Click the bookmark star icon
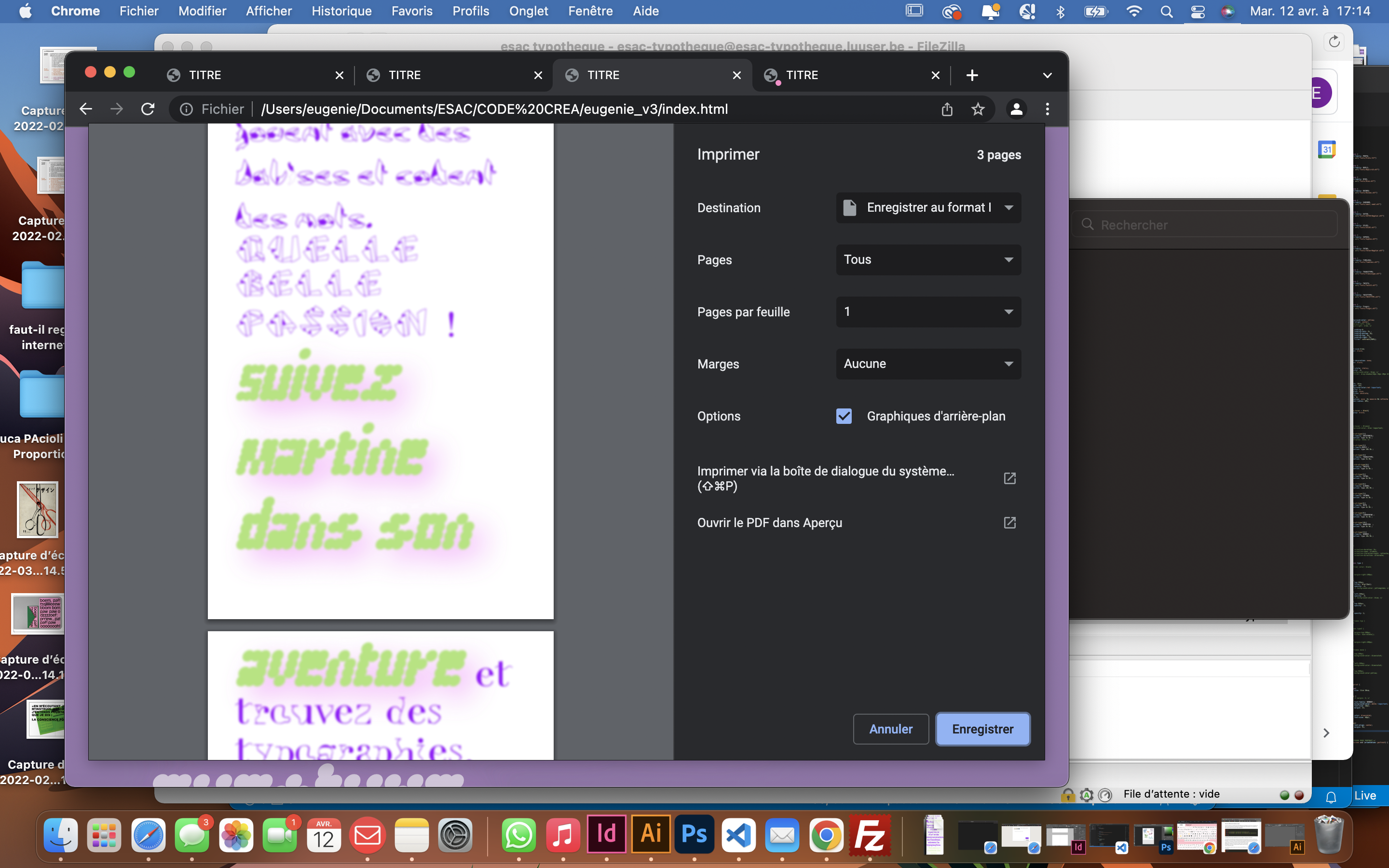 point(978,109)
